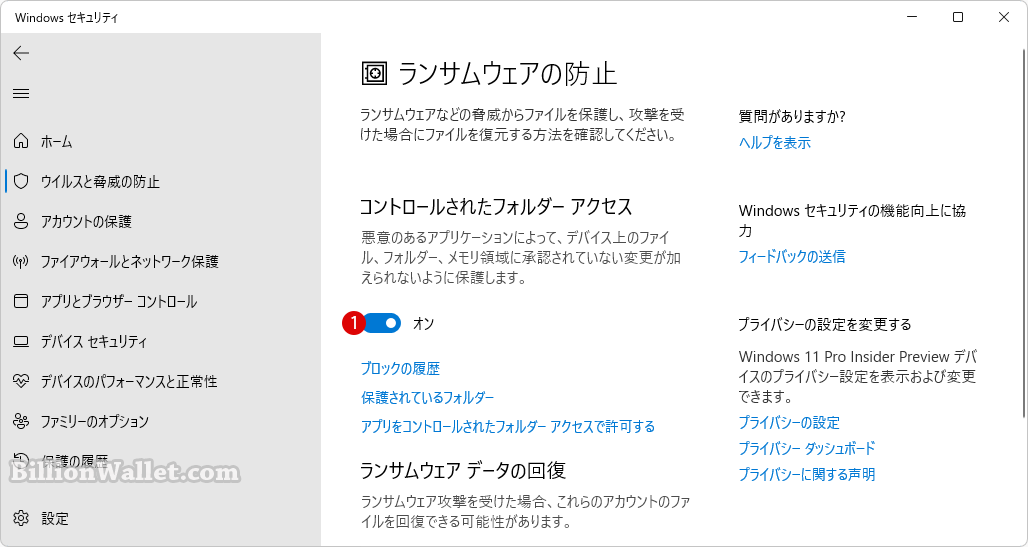Click ヘルプを表示 link
This screenshot has height=547, width=1028.
coord(775,142)
